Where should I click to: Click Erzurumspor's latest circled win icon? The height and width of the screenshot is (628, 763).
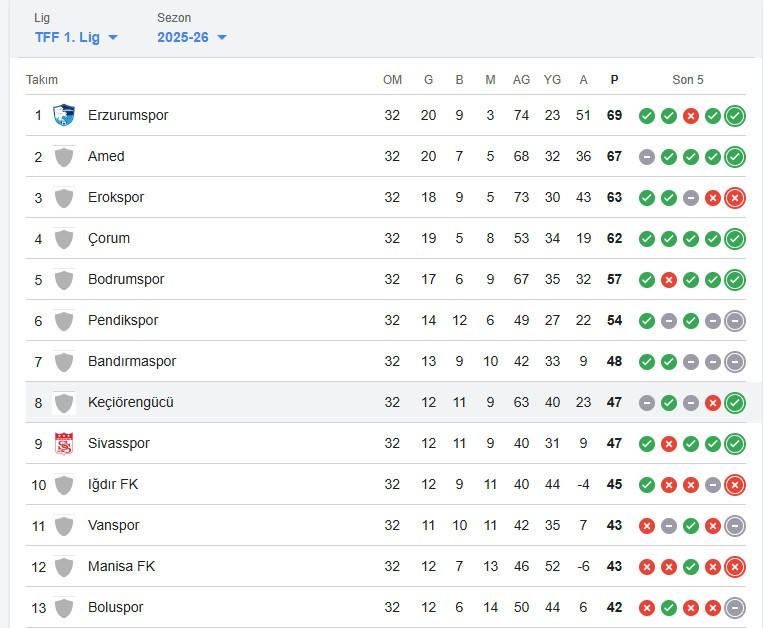(735, 115)
